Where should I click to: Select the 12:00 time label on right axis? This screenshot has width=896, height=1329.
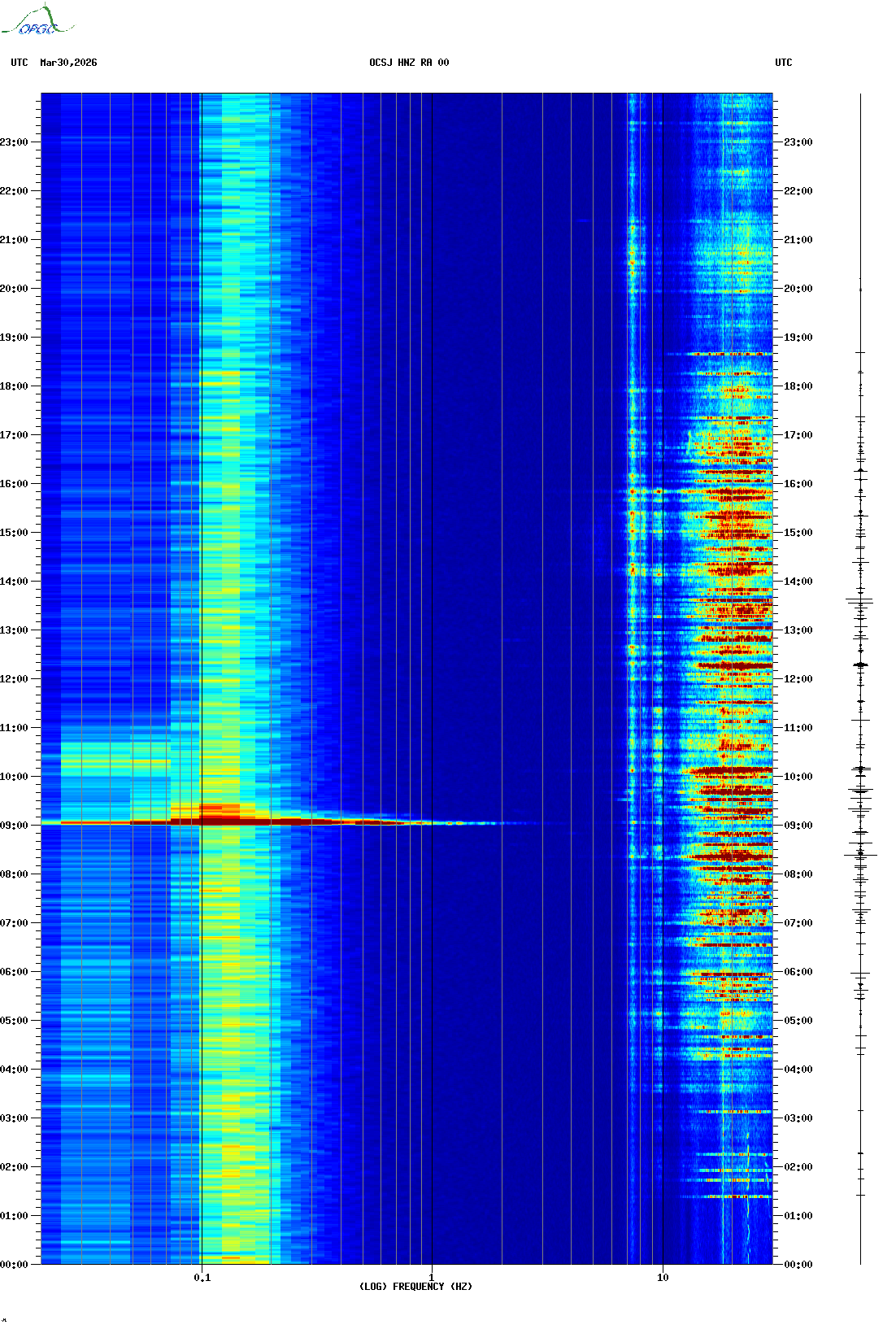click(x=798, y=678)
